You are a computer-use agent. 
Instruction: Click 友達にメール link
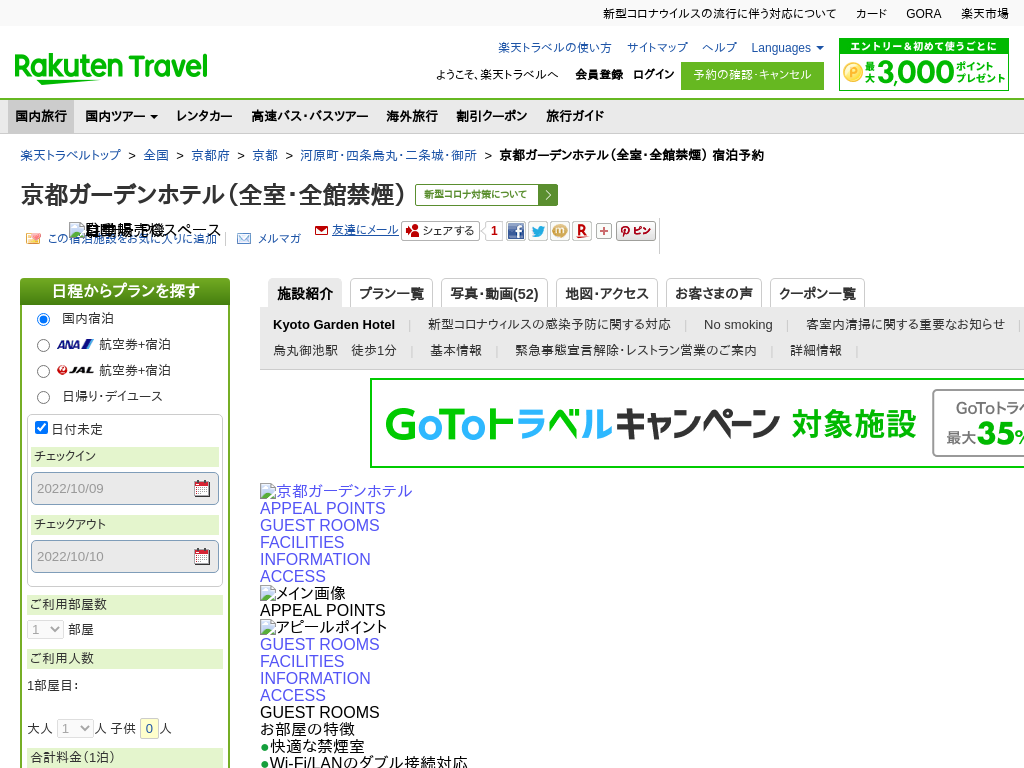(365, 230)
